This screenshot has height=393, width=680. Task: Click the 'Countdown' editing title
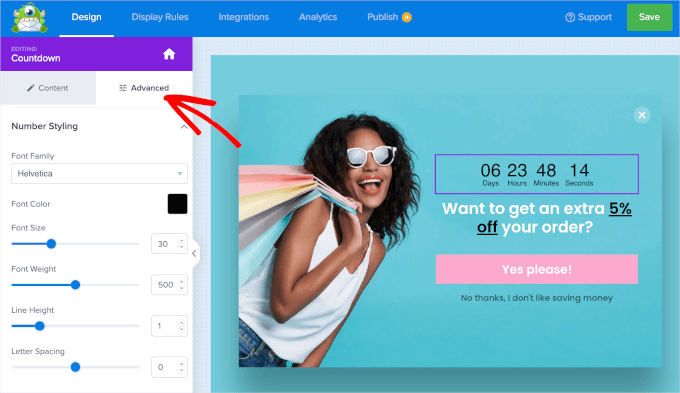(x=36, y=58)
